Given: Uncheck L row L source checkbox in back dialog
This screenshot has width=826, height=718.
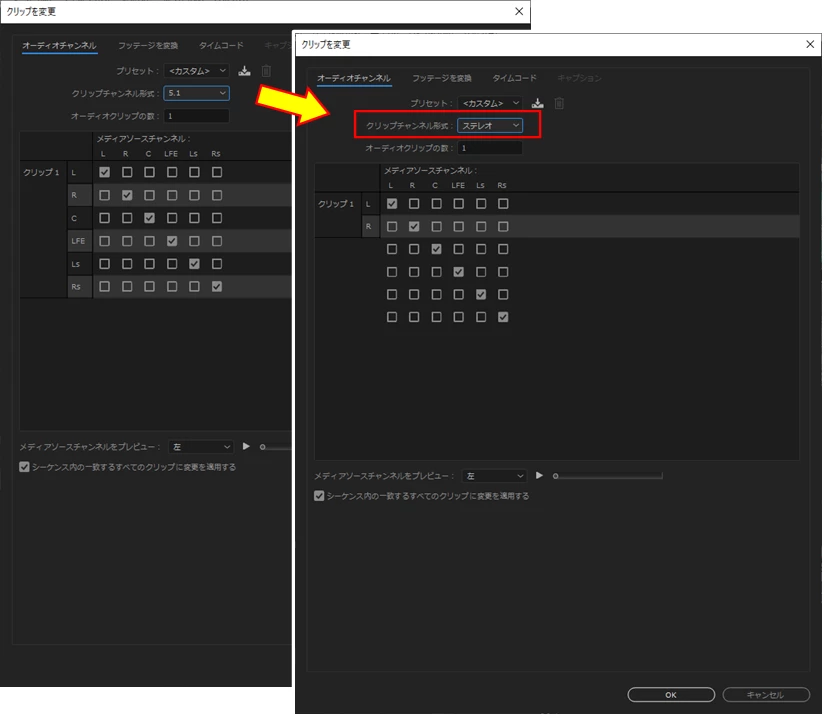Looking at the screenshot, I should (105, 172).
